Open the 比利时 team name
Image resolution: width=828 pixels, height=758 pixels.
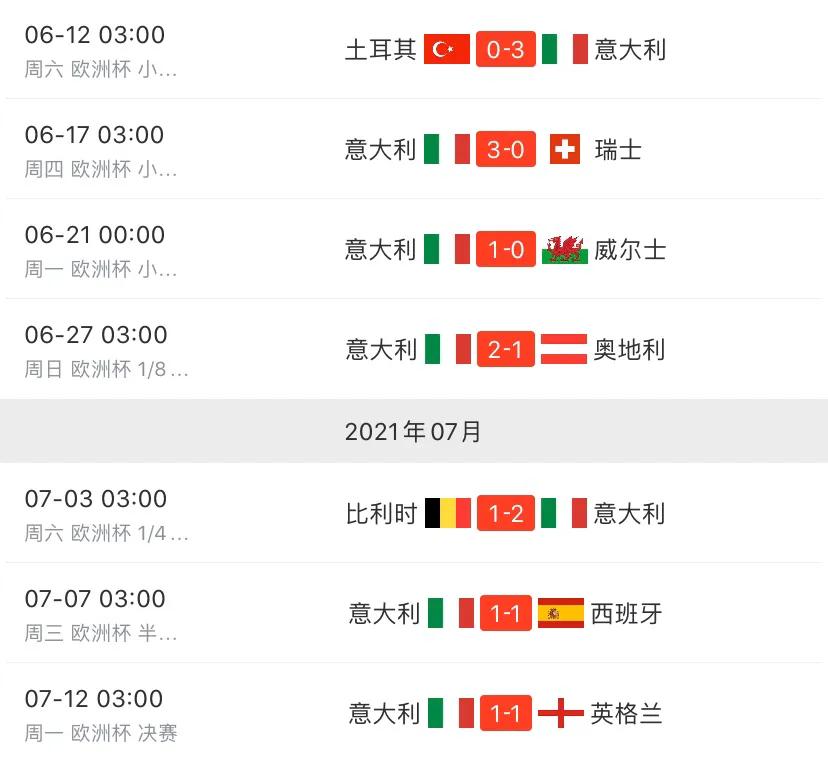[382, 513]
